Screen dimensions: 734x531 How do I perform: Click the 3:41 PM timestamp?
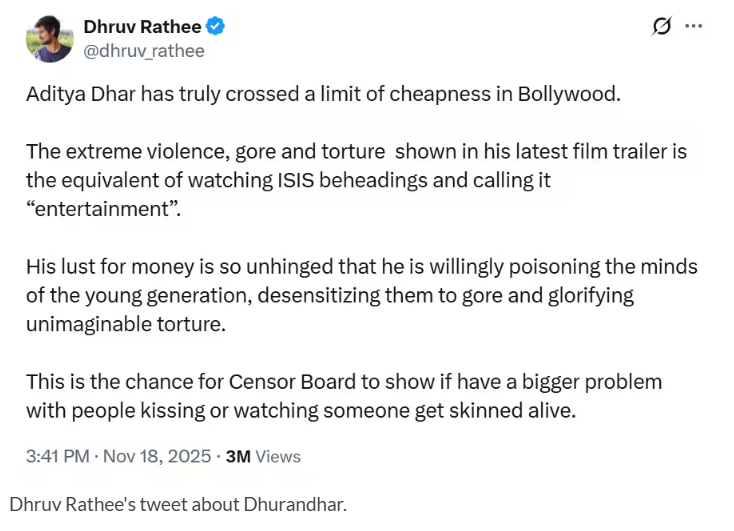58,456
